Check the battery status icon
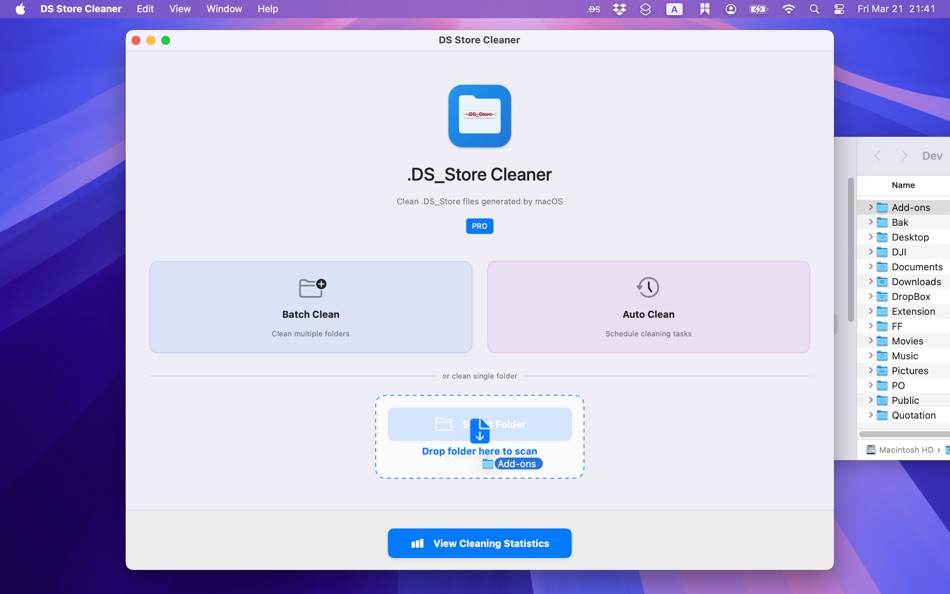The image size is (950, 594). pyautogui.click(x=759, y=9)
